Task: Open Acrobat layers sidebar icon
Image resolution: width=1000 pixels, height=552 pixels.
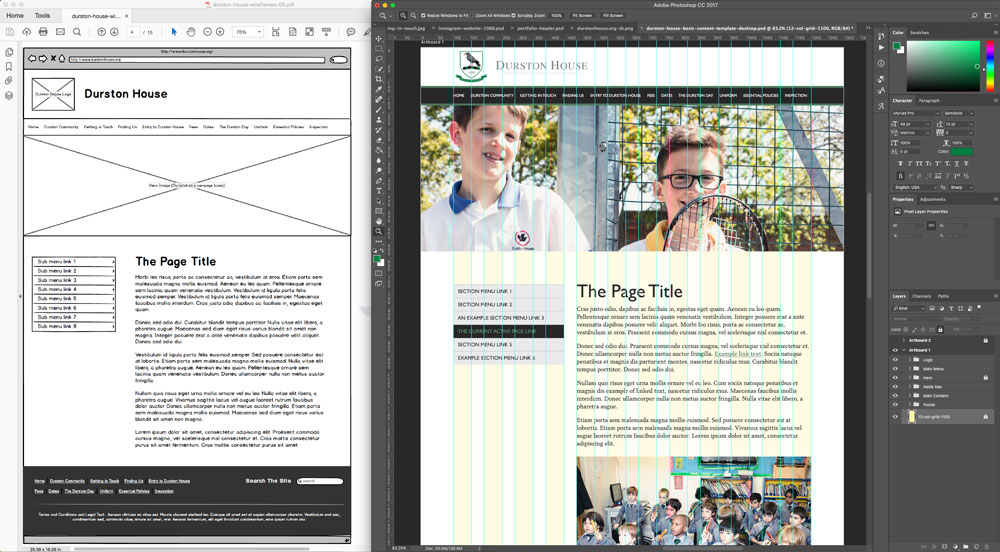Action: tap(9, 96)
